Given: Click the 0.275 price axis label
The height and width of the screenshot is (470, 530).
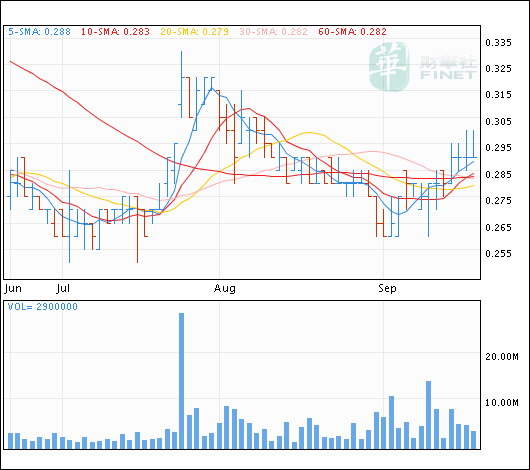Looking at the screenshot, I should 499,201.
